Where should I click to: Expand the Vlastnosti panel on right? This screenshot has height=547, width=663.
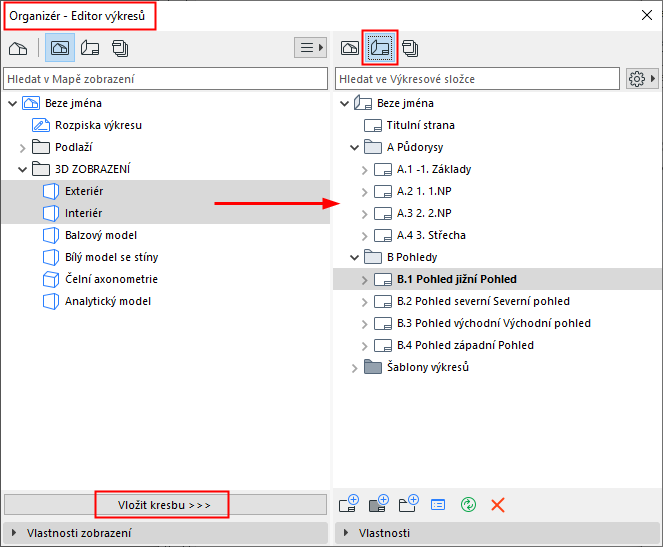point(345,533)
